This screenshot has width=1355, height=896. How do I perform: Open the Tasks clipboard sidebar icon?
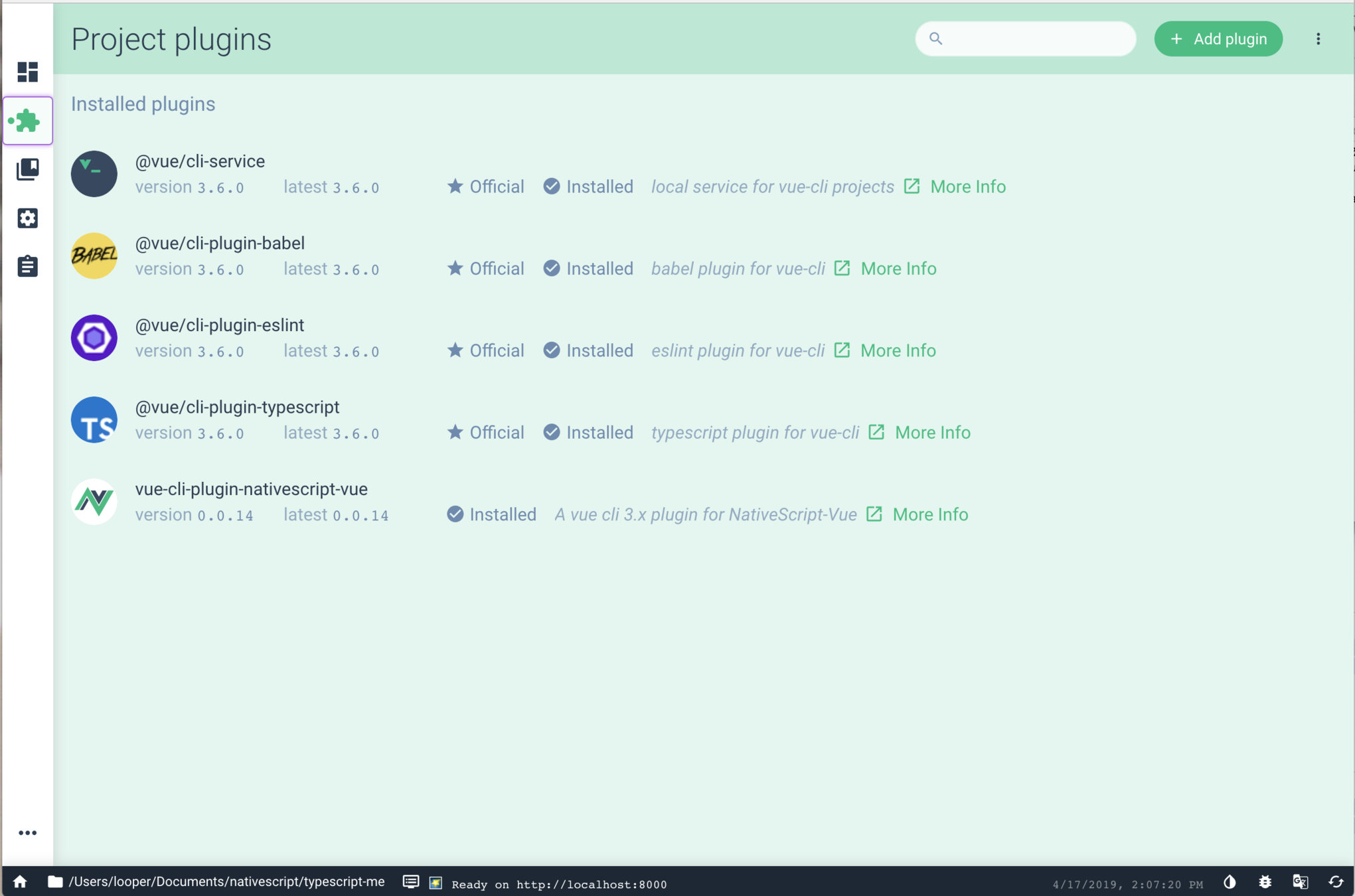[27, 266]
